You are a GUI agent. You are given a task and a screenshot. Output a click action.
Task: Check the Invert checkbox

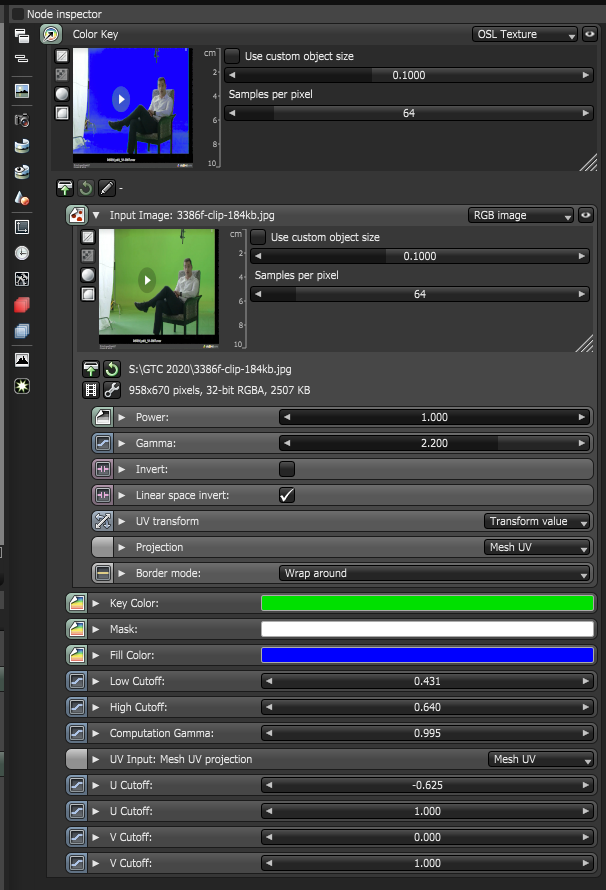click(287, 469)
